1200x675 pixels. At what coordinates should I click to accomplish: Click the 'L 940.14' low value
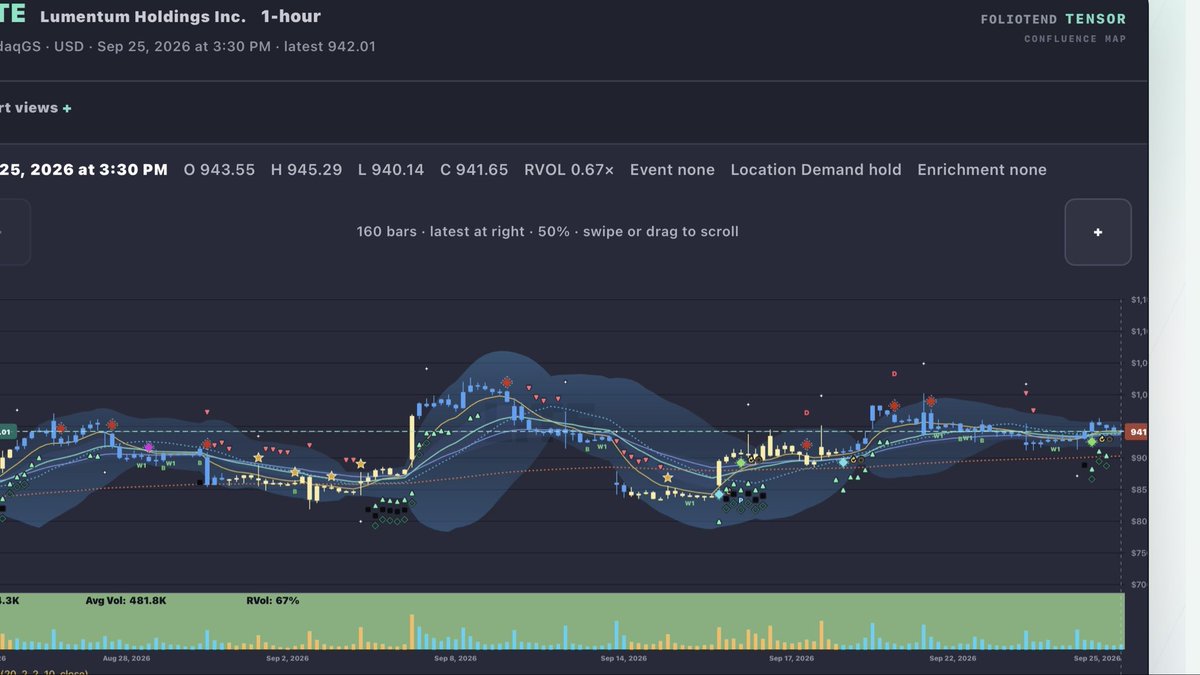click(391, 170)
